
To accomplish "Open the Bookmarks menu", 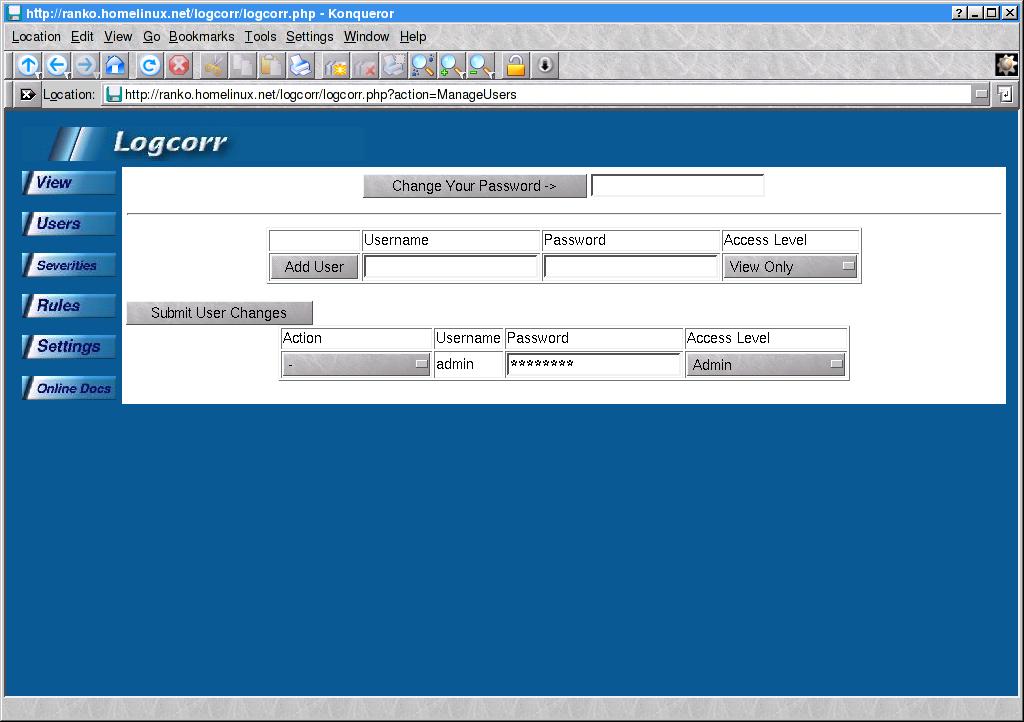I will (201, 36).
